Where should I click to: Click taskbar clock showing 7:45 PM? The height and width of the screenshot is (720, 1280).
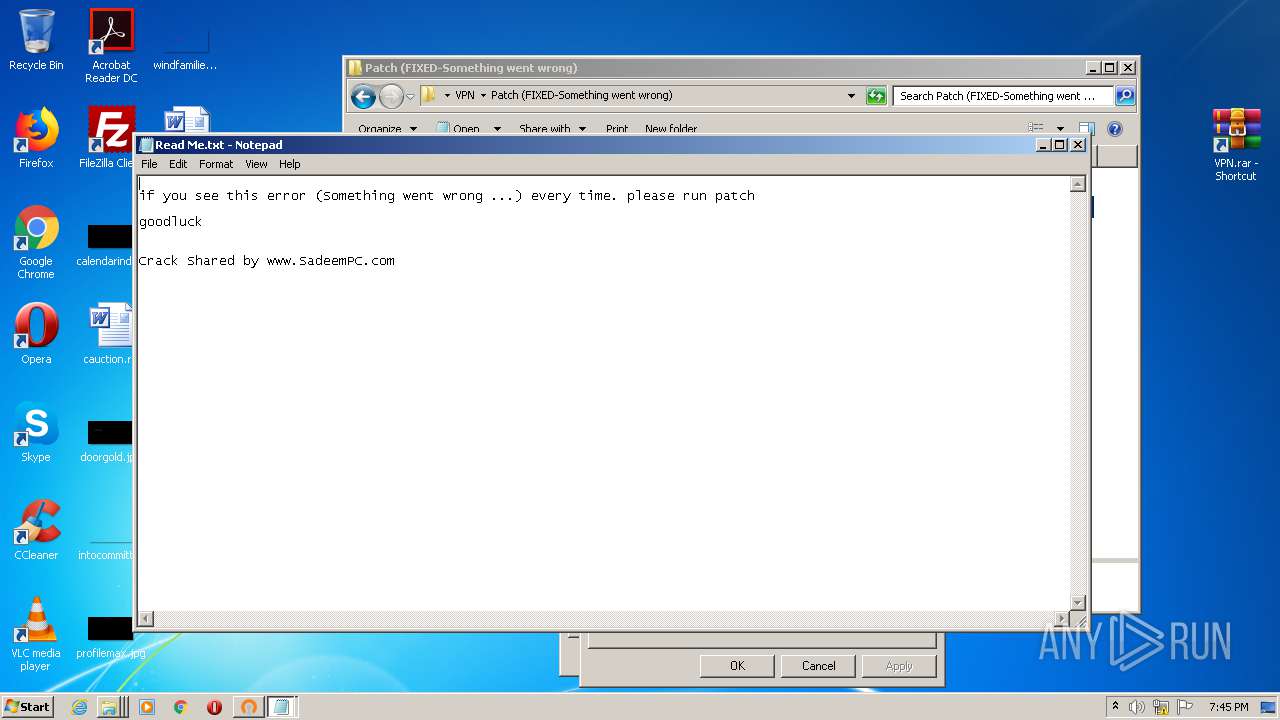pos(1228,707)
